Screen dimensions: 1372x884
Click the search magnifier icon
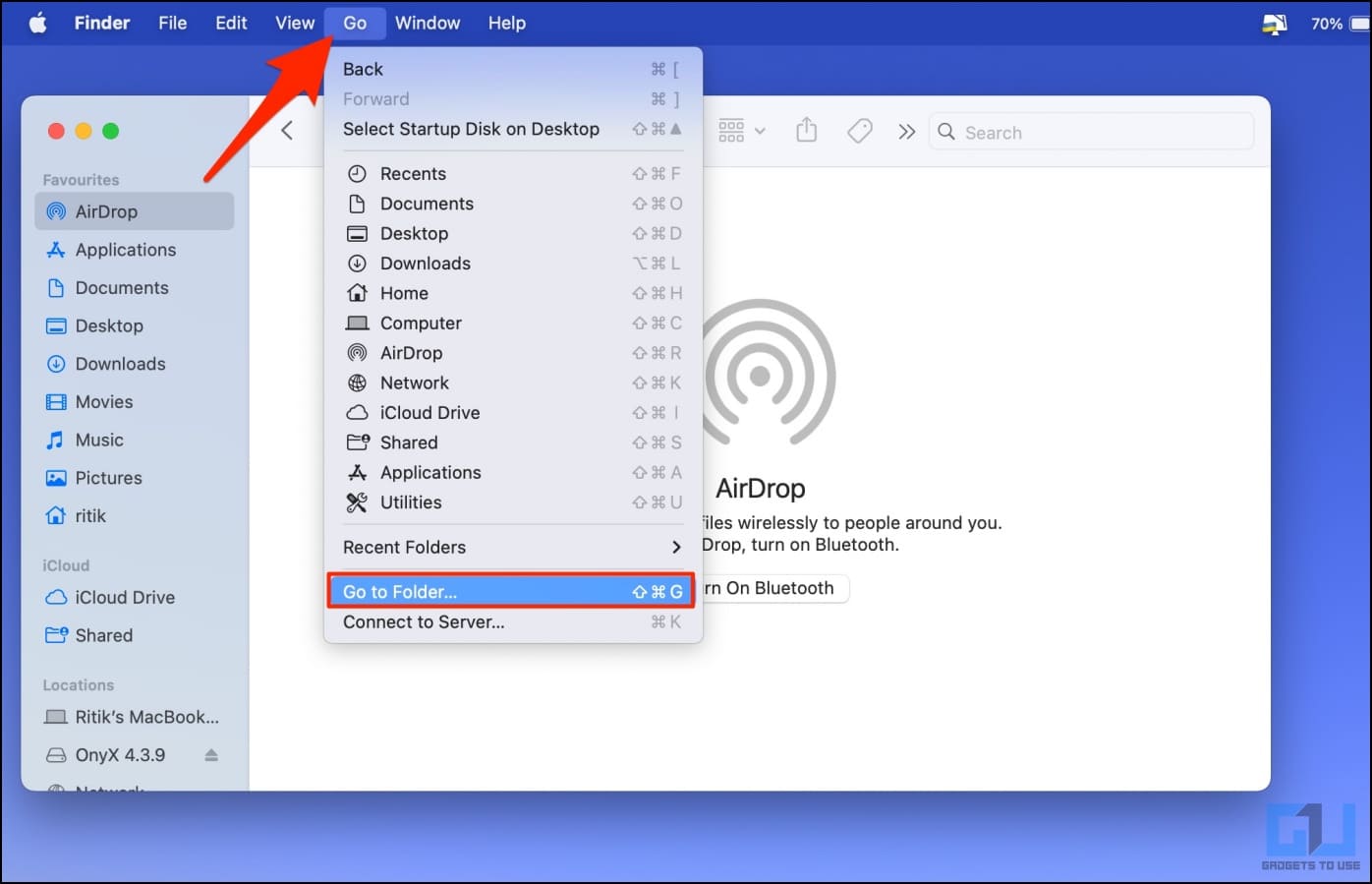946,132
